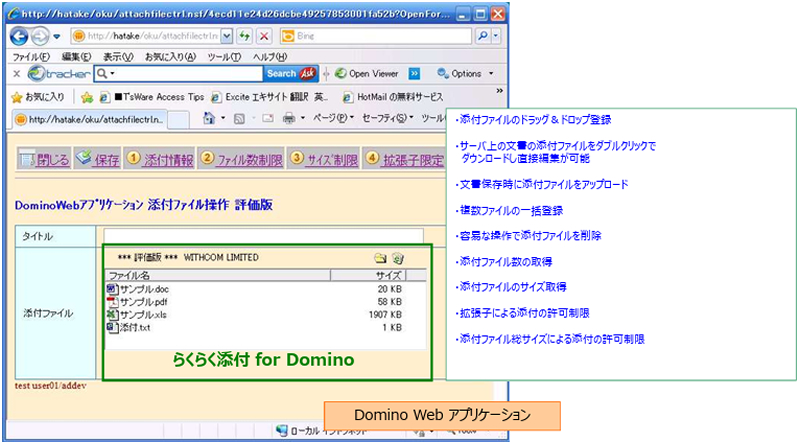Image resolution: width=800 pixels, height=442 pixels.
Task: Open the HotMail の無料サービス favorite
Action: point(393,97)
